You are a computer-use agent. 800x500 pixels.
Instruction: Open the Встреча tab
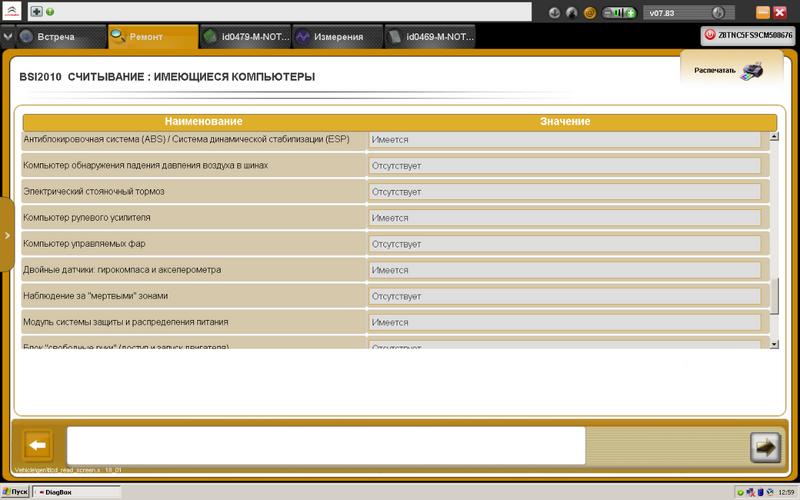55,37
